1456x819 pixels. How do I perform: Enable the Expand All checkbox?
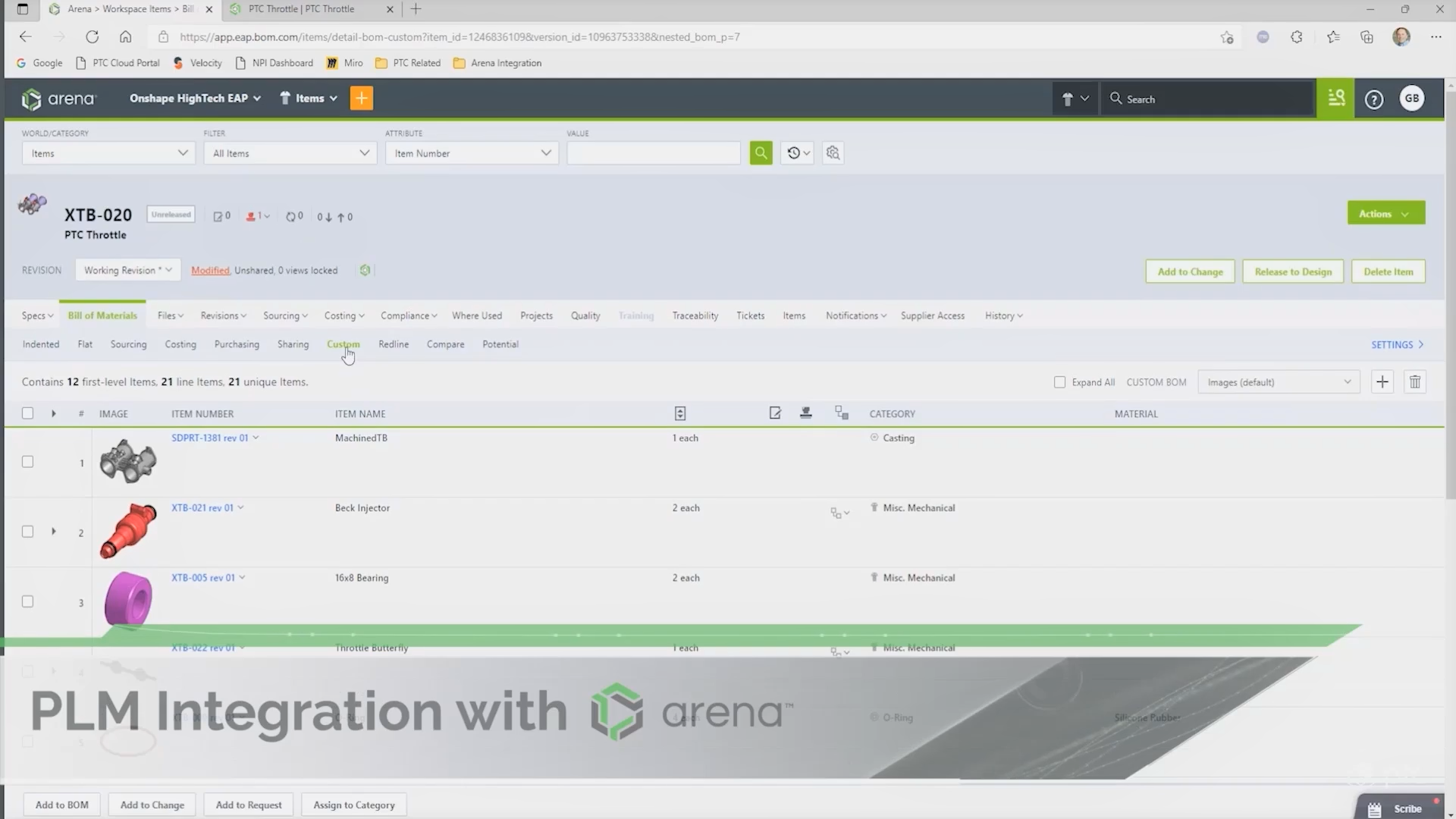click(x=1059, y=382)
